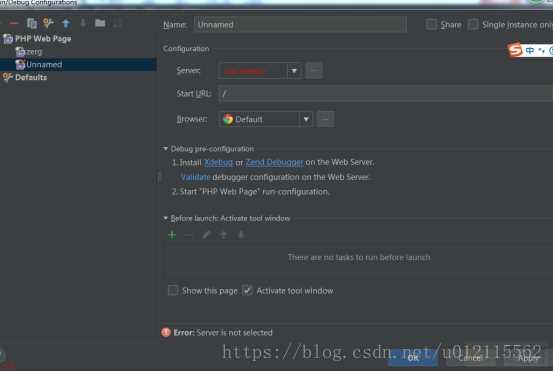The height and width of the screenshot is (372, 553).
Task: Remove before-launch task with minus icon
Action: [x=189, y=235]
